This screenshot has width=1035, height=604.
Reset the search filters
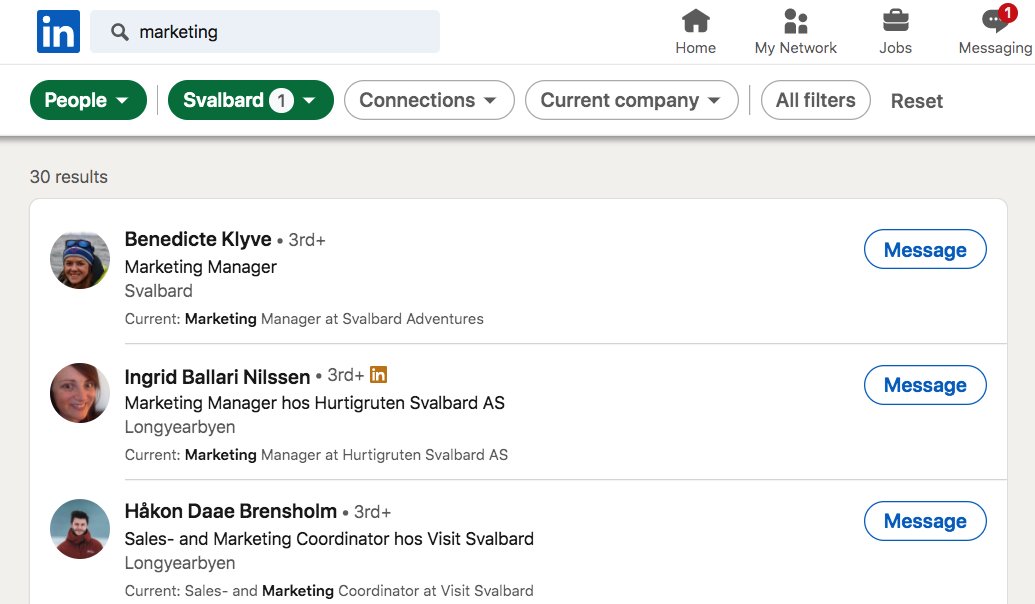point(916,101)
